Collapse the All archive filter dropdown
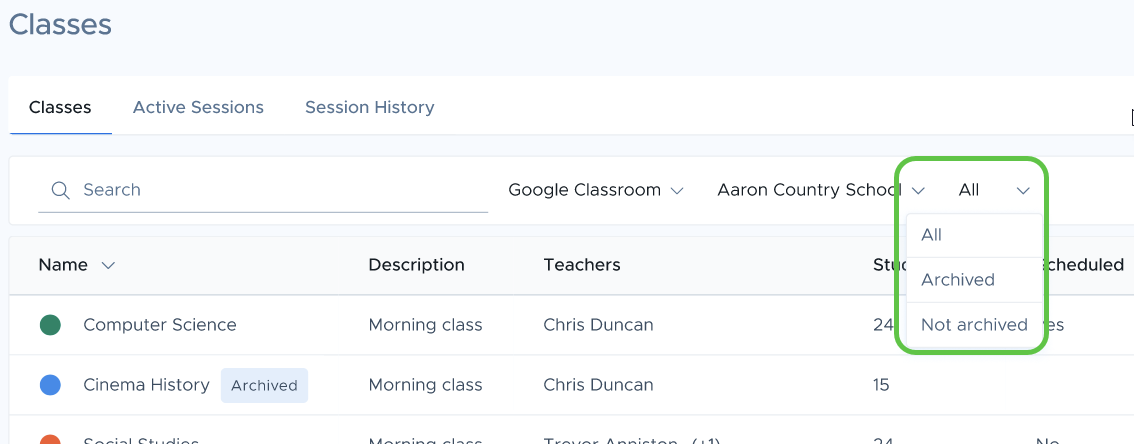 pos(994,190)
